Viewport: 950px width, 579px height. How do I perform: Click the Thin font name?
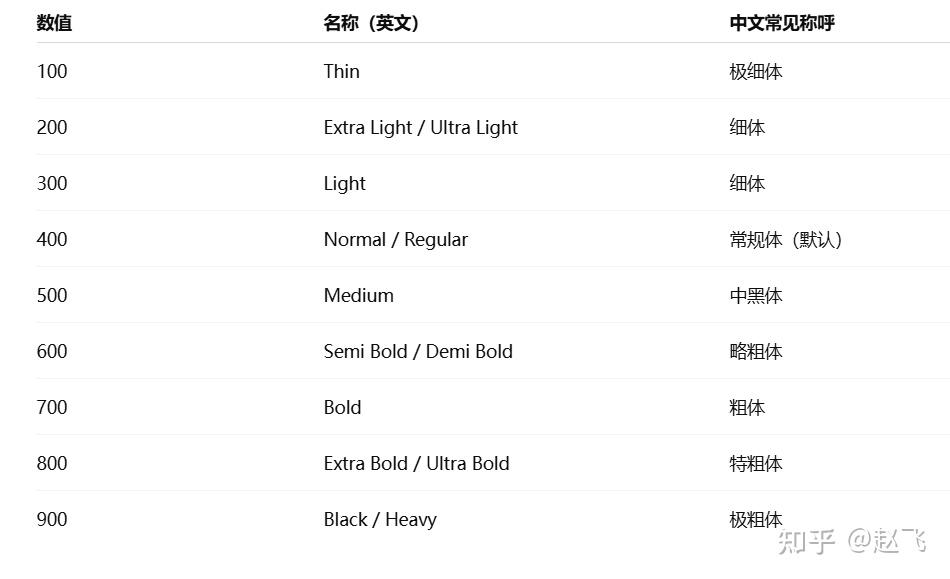(x=341, y=71)
